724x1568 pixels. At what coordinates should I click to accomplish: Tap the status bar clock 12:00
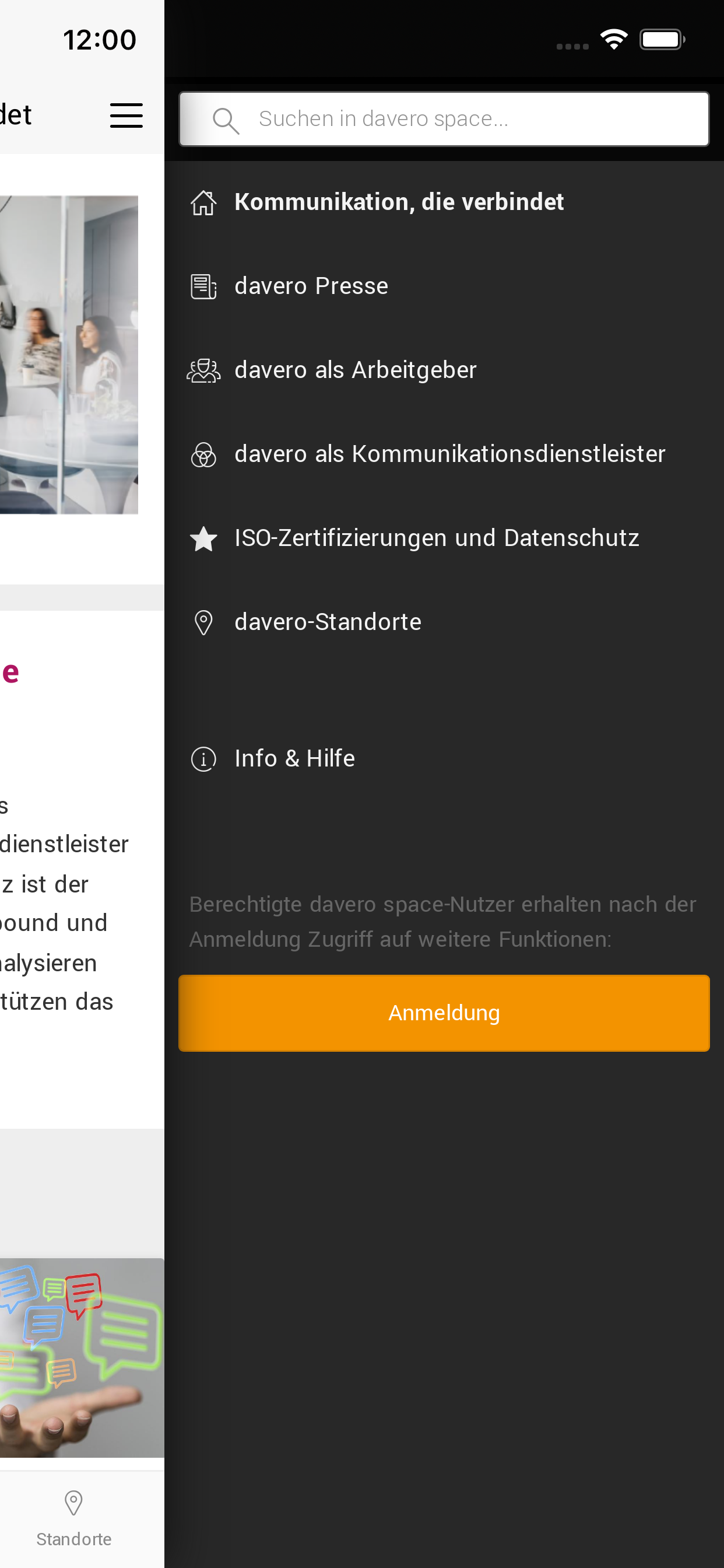(99, 40)
